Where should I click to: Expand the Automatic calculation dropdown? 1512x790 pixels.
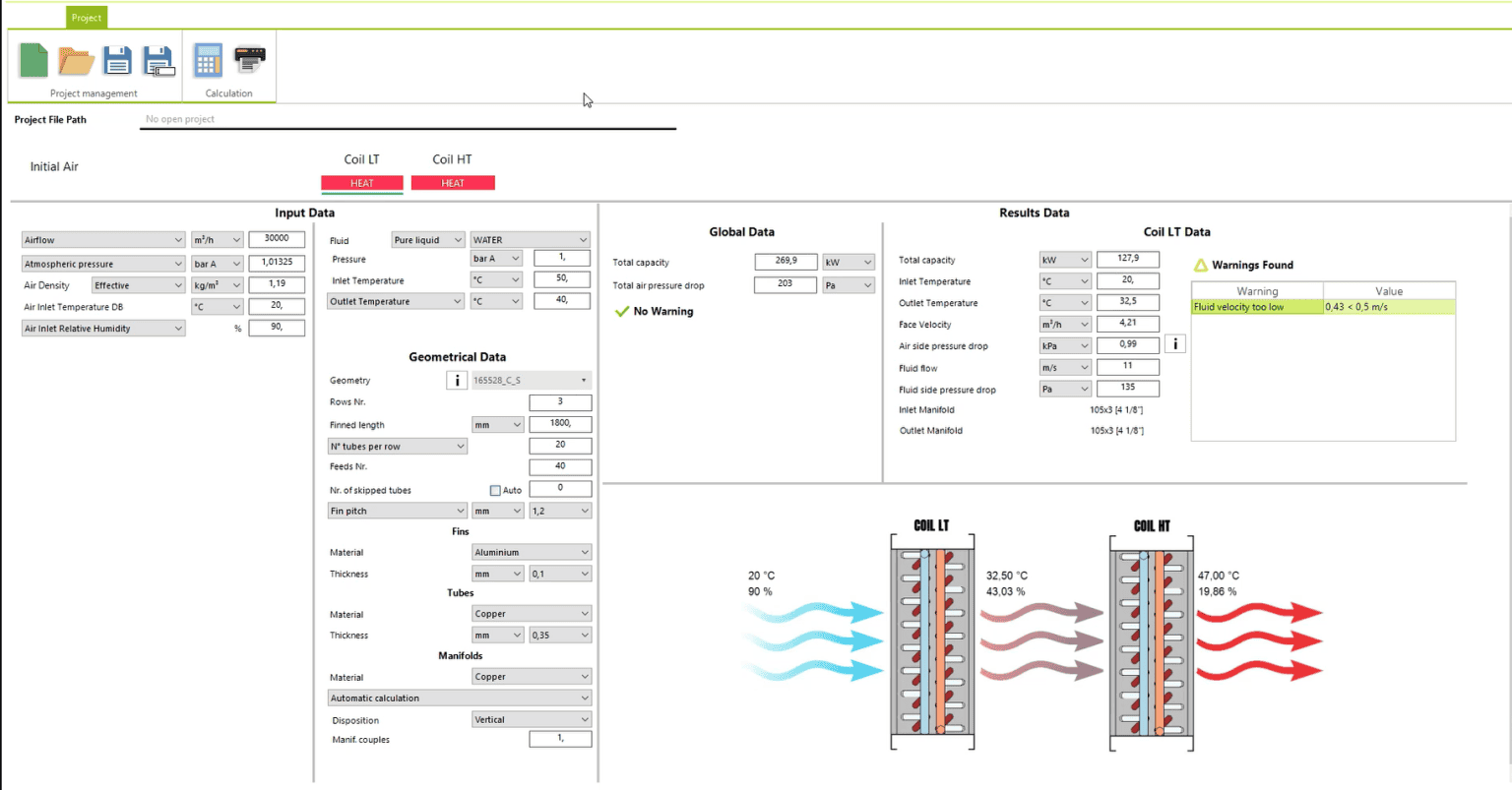[x=460, y=699]
